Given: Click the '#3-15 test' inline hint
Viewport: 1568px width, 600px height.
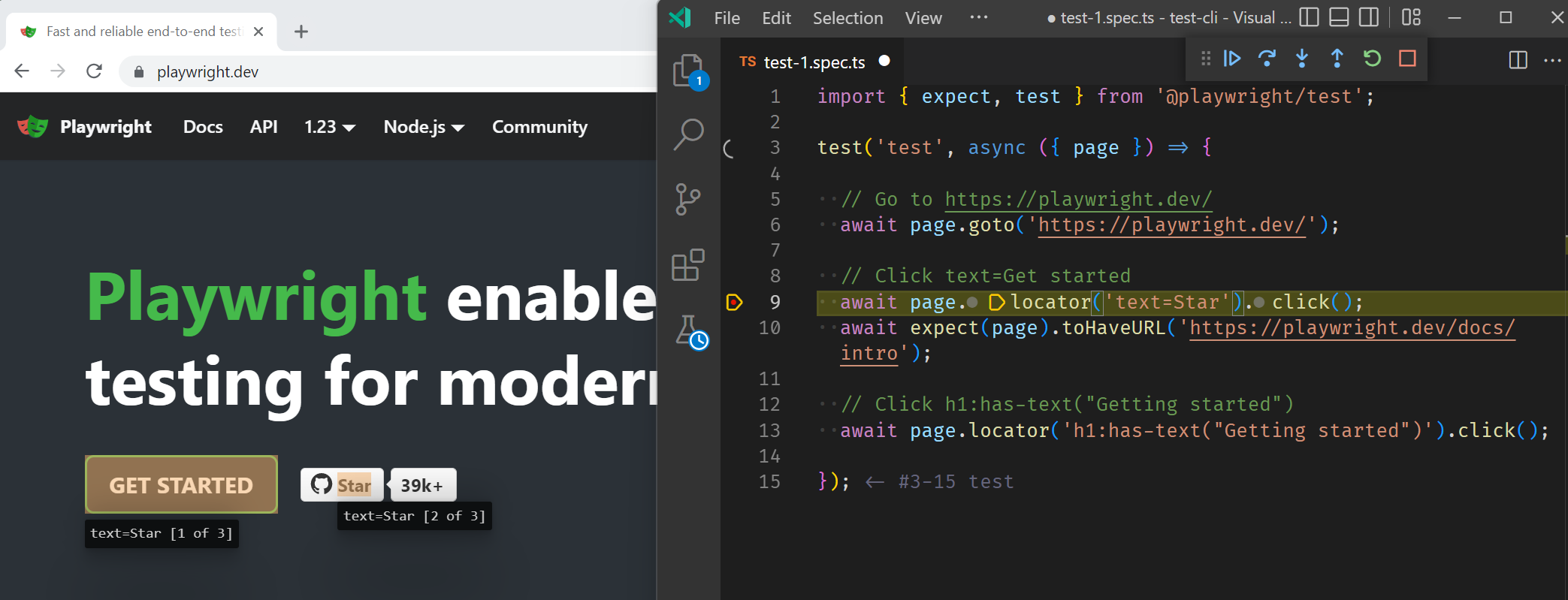Looking at the screenshot, I should tap(956, 482).
